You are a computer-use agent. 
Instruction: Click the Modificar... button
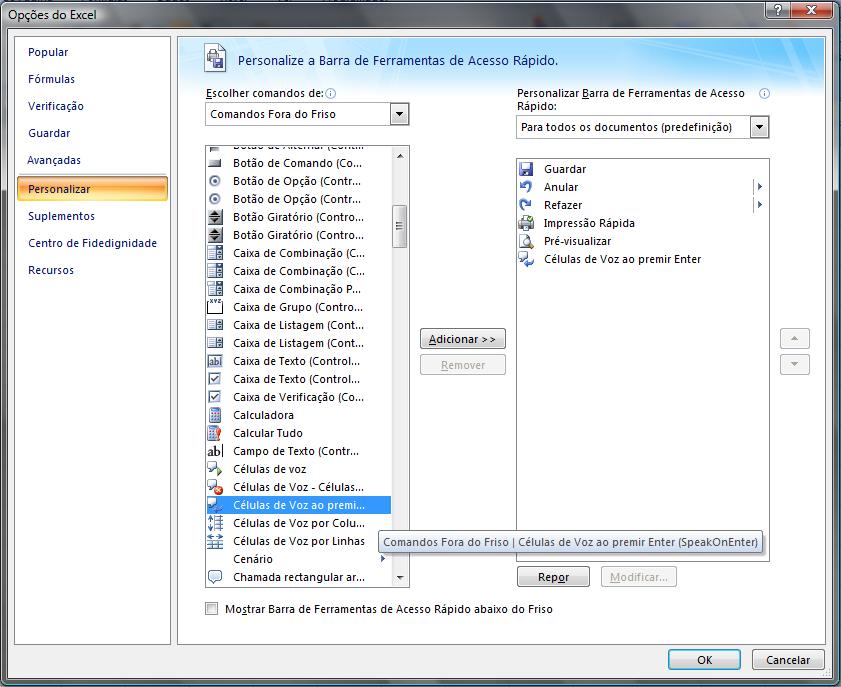coord(638,577)
